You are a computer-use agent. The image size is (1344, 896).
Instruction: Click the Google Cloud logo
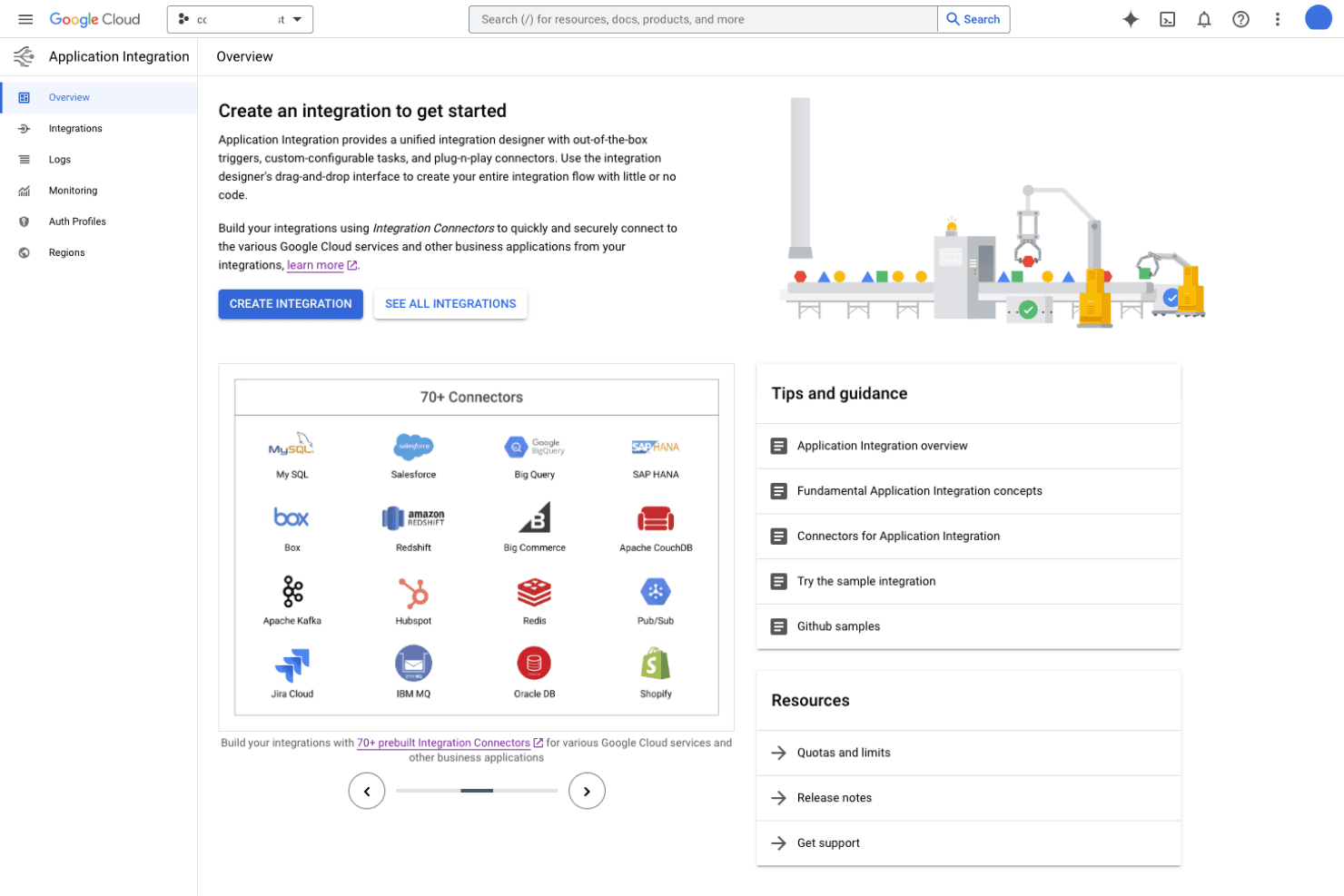94,19
